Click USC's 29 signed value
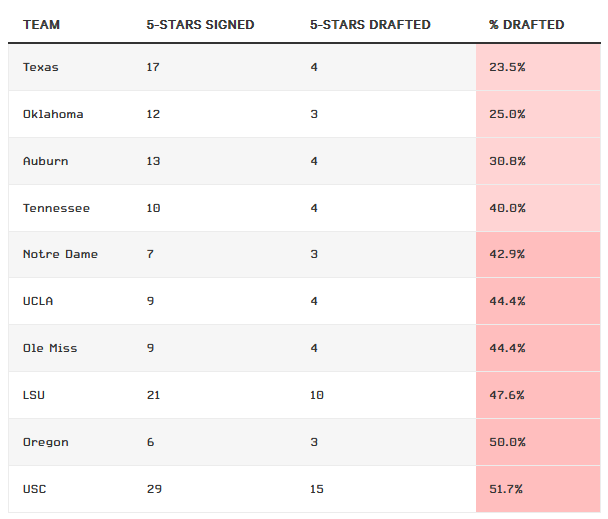The height and width of the screenshot is (519, 608). 154,489
